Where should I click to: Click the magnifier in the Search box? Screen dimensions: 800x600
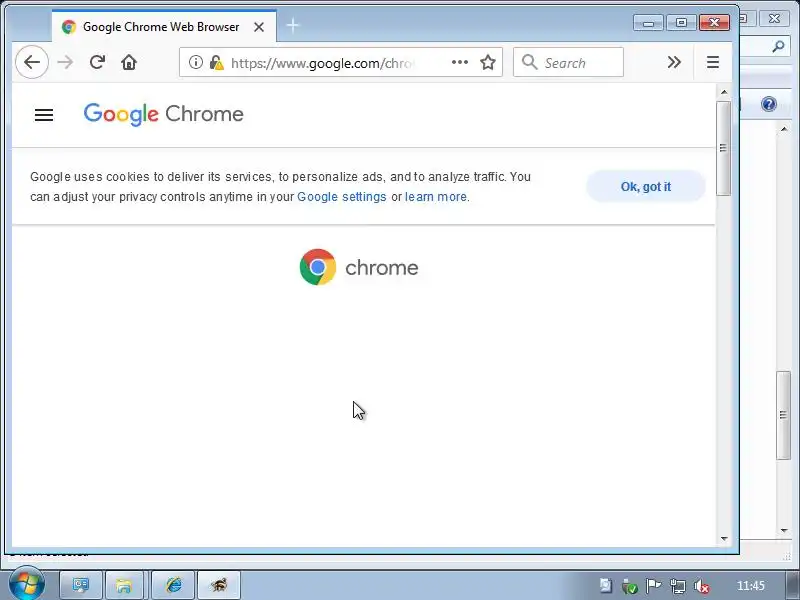tap(530, 62)
